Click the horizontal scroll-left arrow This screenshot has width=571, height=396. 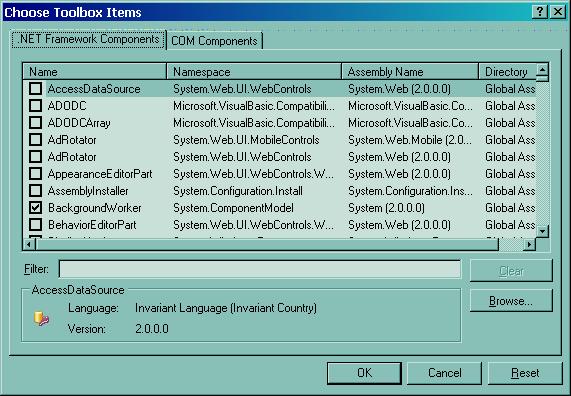coord(29,244)
